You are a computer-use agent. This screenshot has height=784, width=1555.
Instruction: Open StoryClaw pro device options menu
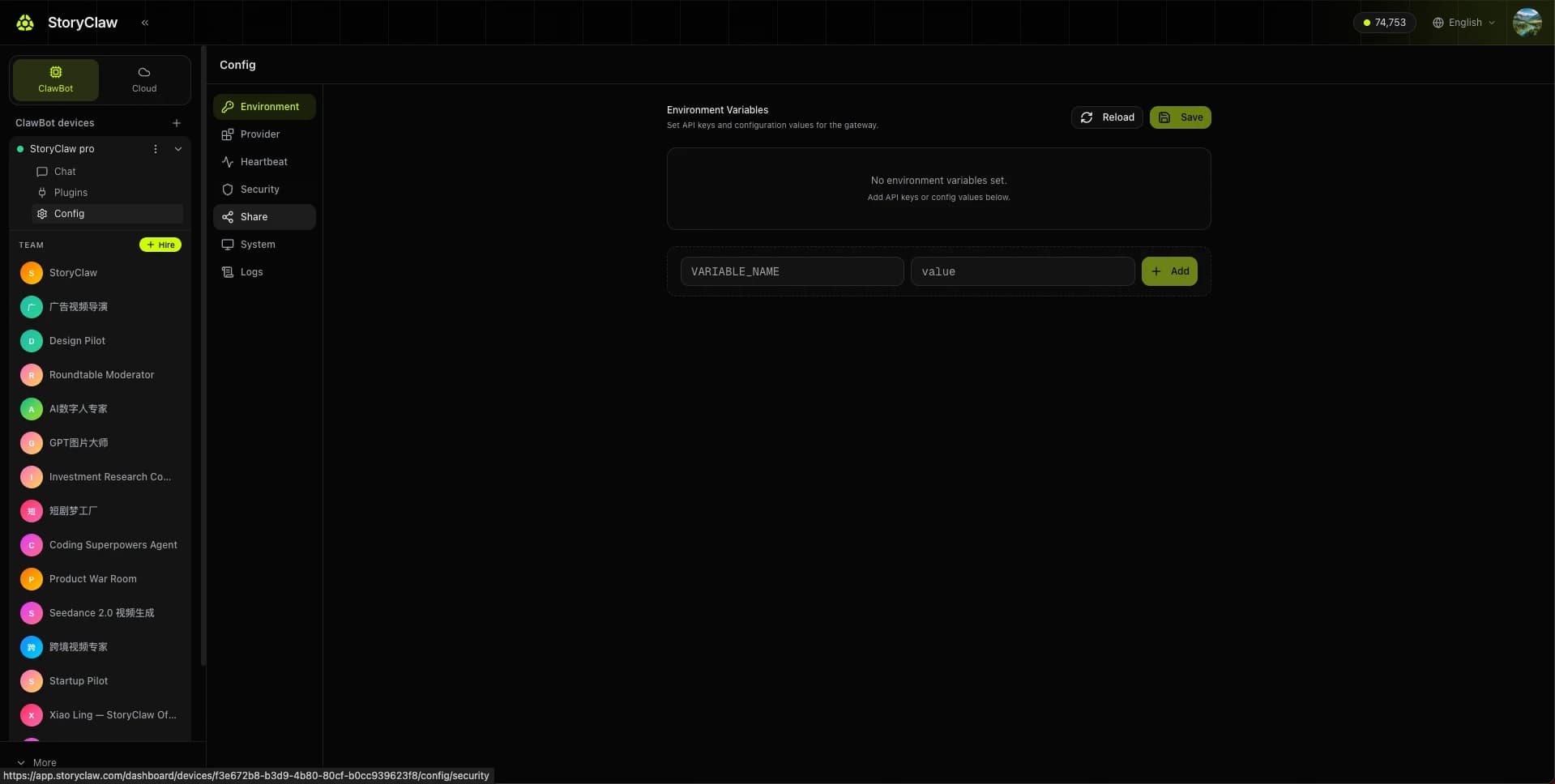pyautogui.click(x=156, y=149)
